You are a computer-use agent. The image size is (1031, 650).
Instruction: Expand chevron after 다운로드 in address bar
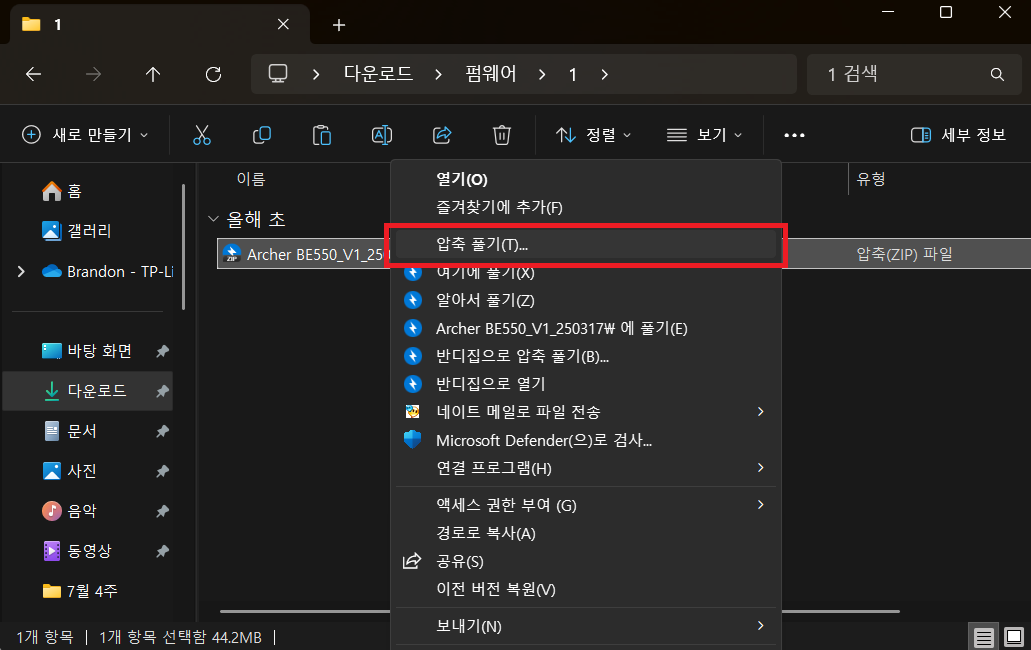pyautogui.click(x=438, y=75)
